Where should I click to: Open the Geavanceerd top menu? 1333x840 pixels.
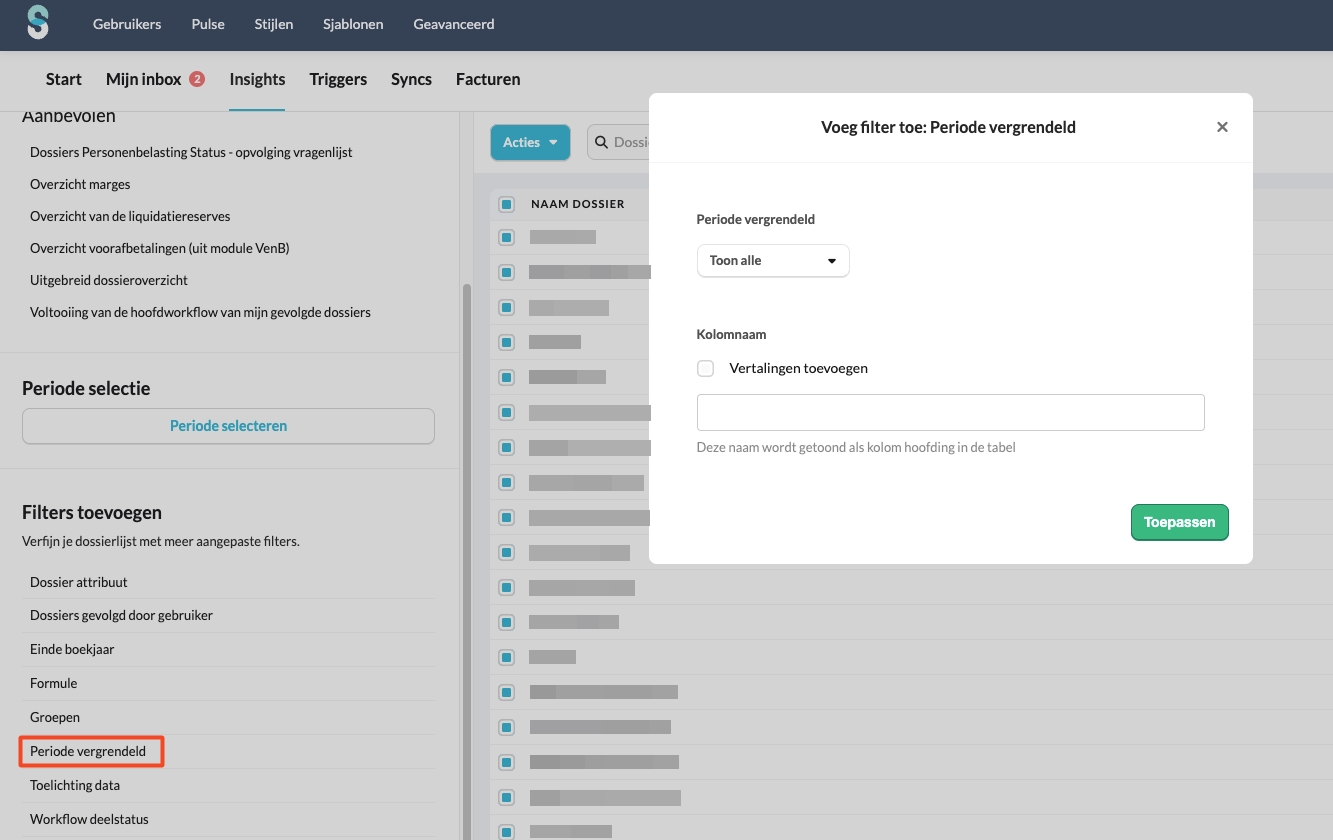tap(453, 24)
